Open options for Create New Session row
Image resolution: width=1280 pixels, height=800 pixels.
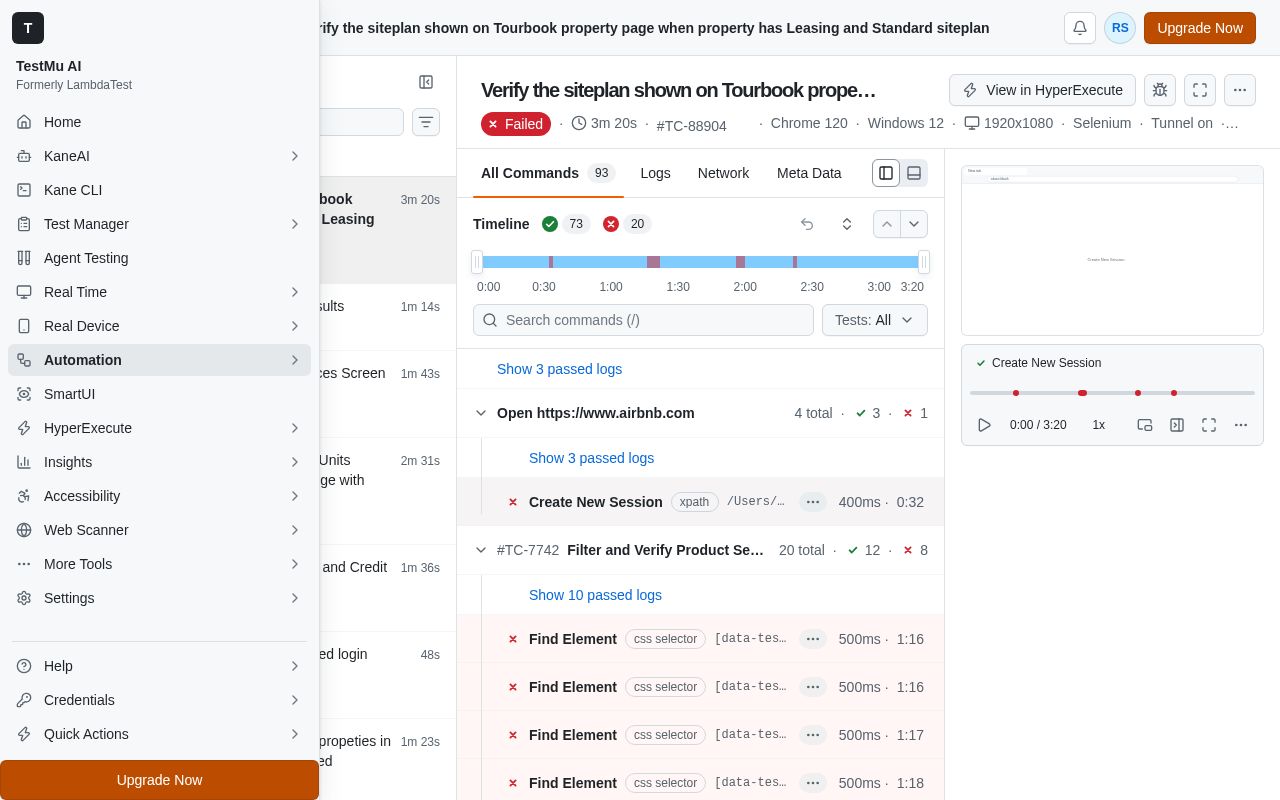pyautogui.click(x=813, y=502)
